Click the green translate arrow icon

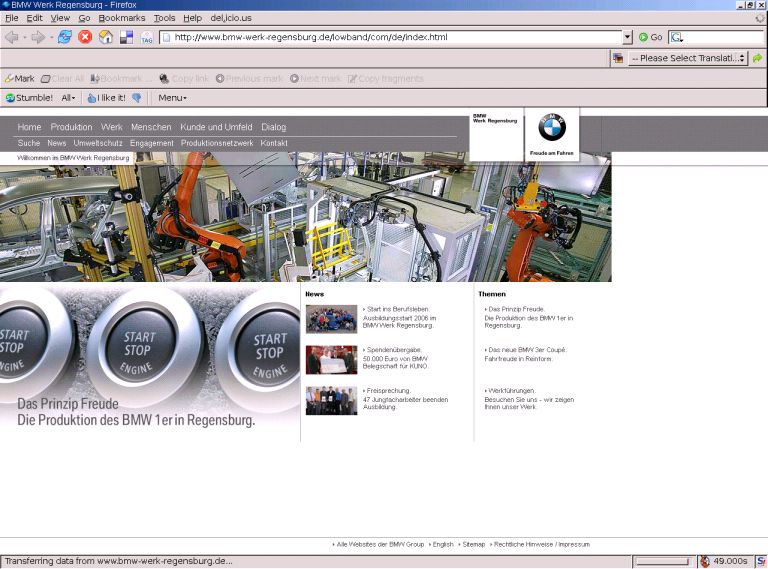[757, 58]
